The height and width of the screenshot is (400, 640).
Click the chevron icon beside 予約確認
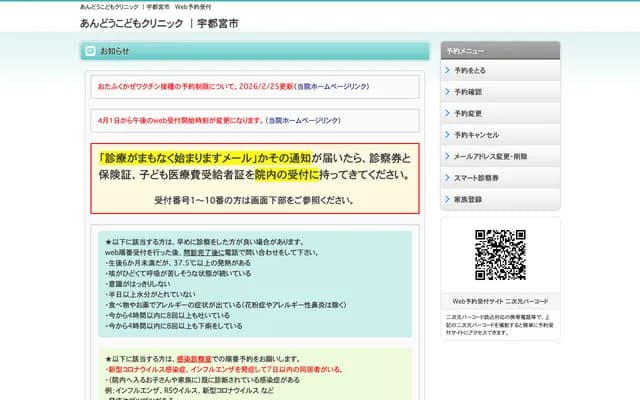(x=446, y=92)
